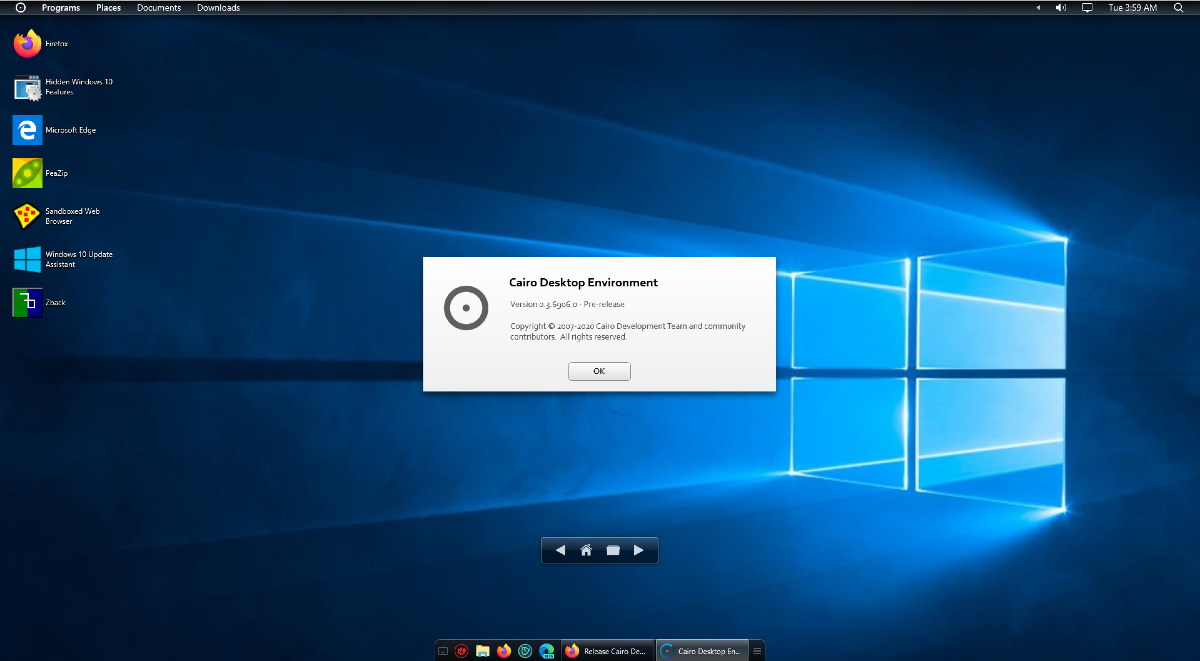Click desktop navigation home button
1200x661 pixels.
pyautogui.click(x=586, y=550)
